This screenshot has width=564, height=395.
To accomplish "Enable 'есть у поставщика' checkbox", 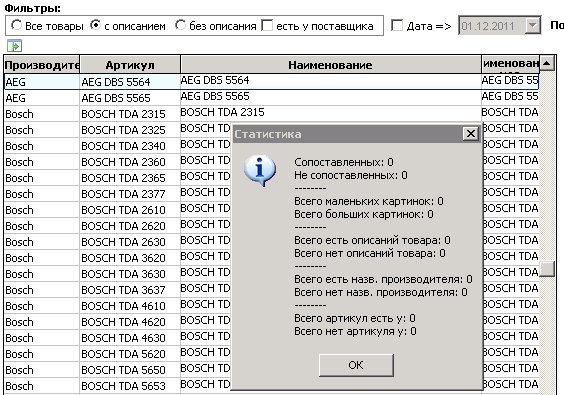I will coord(267,26).
